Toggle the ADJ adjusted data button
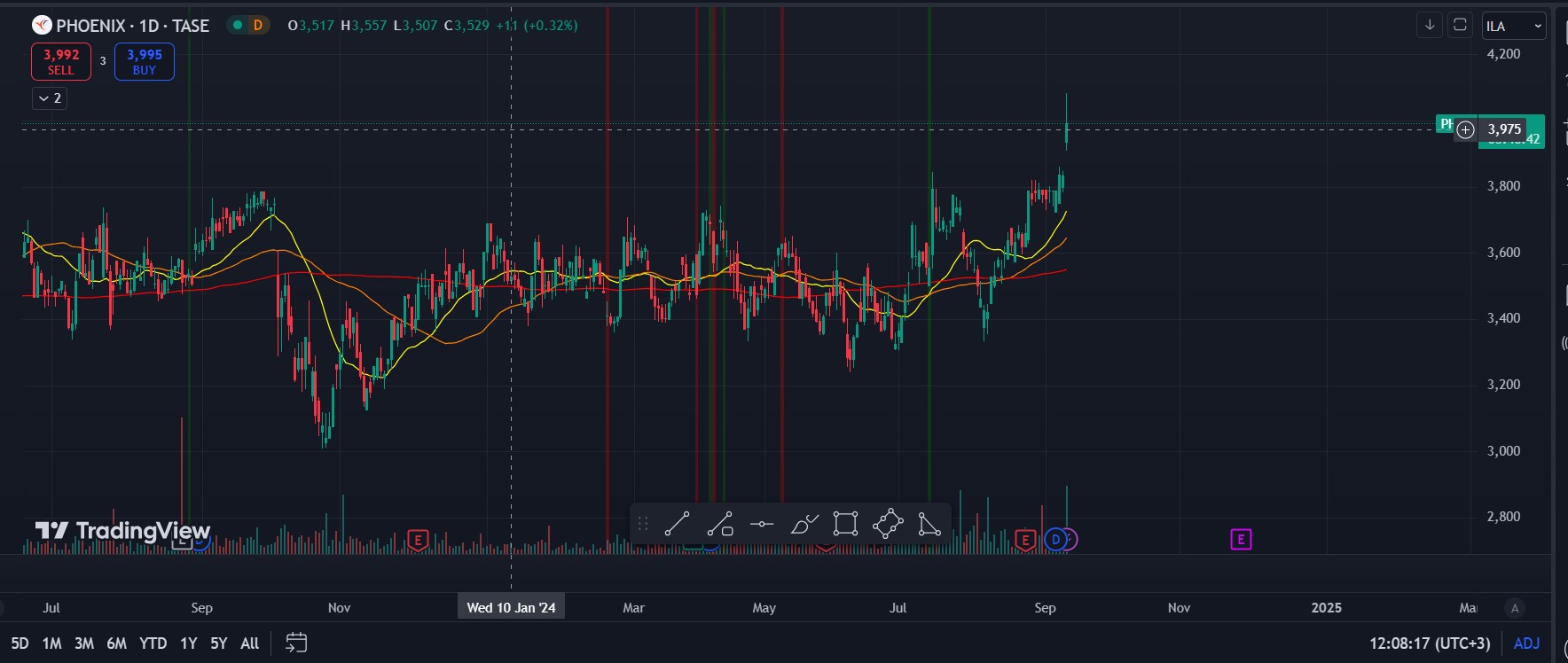The height and width of the screenshot is (663, 1568). [1526, 643]
